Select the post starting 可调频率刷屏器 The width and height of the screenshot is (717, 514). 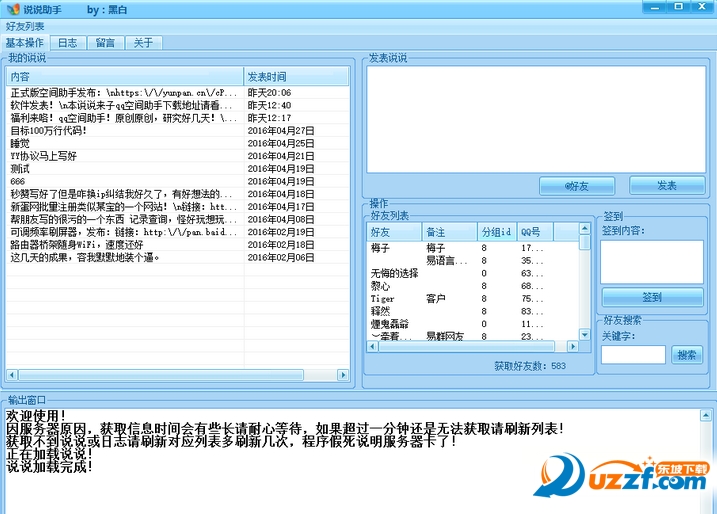click(x=178, y=232)
